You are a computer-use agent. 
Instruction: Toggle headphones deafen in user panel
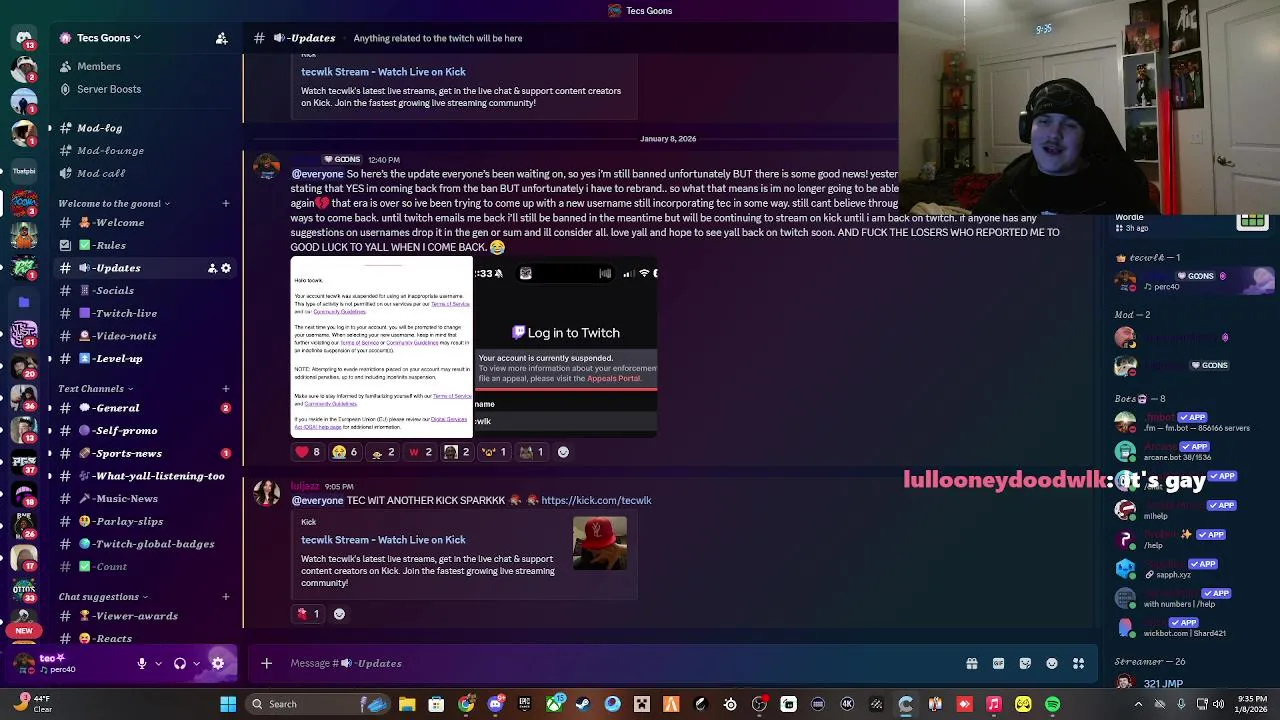[x=179, y=663]
